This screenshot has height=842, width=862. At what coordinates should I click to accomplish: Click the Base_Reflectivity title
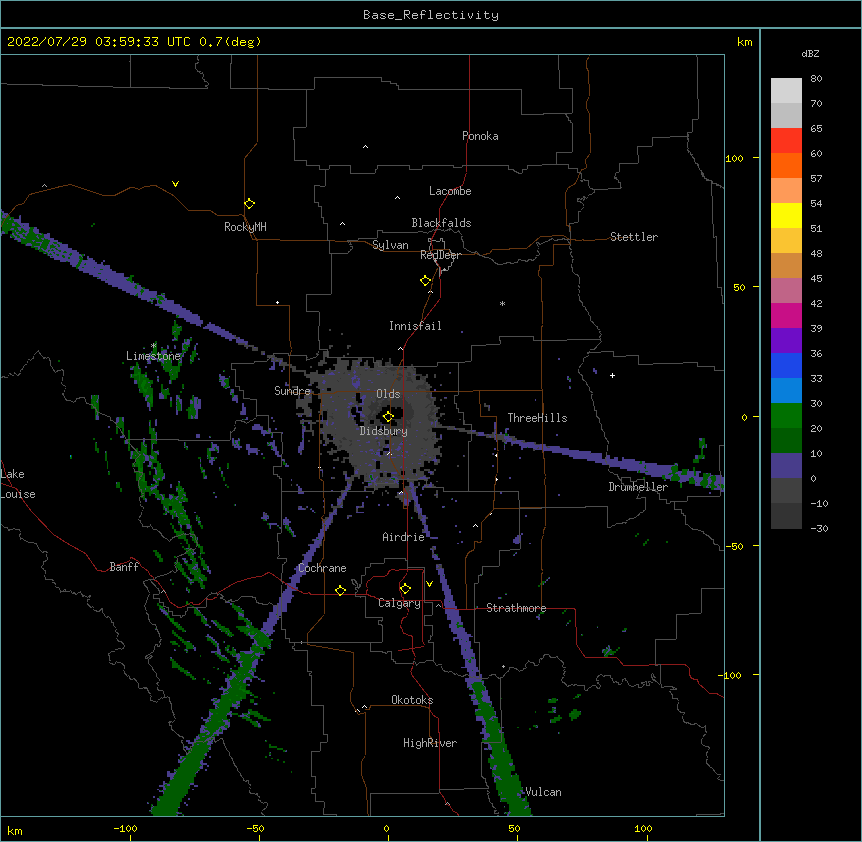(431, 15)
